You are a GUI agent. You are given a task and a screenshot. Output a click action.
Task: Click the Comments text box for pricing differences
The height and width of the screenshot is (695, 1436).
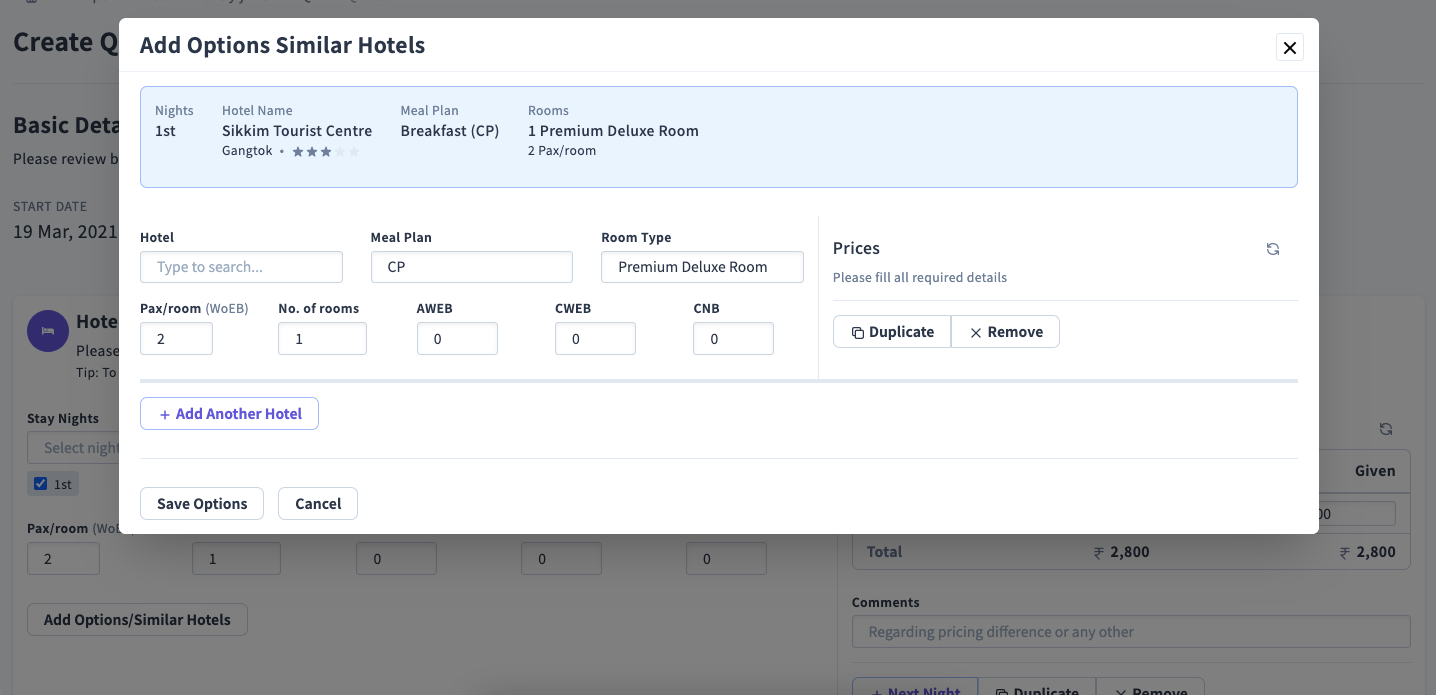(x=1130, y=631)
